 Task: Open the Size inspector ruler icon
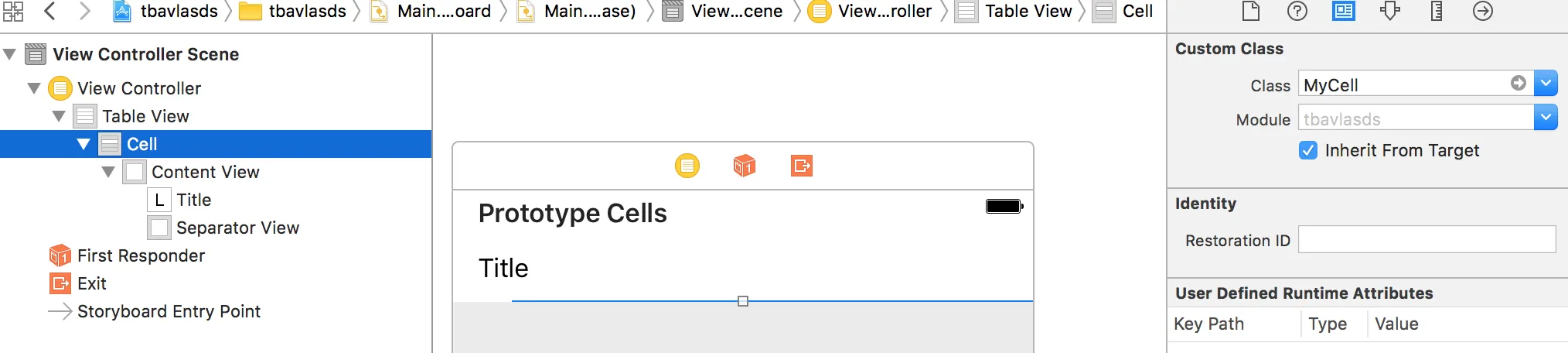[x=1436, y=11]
